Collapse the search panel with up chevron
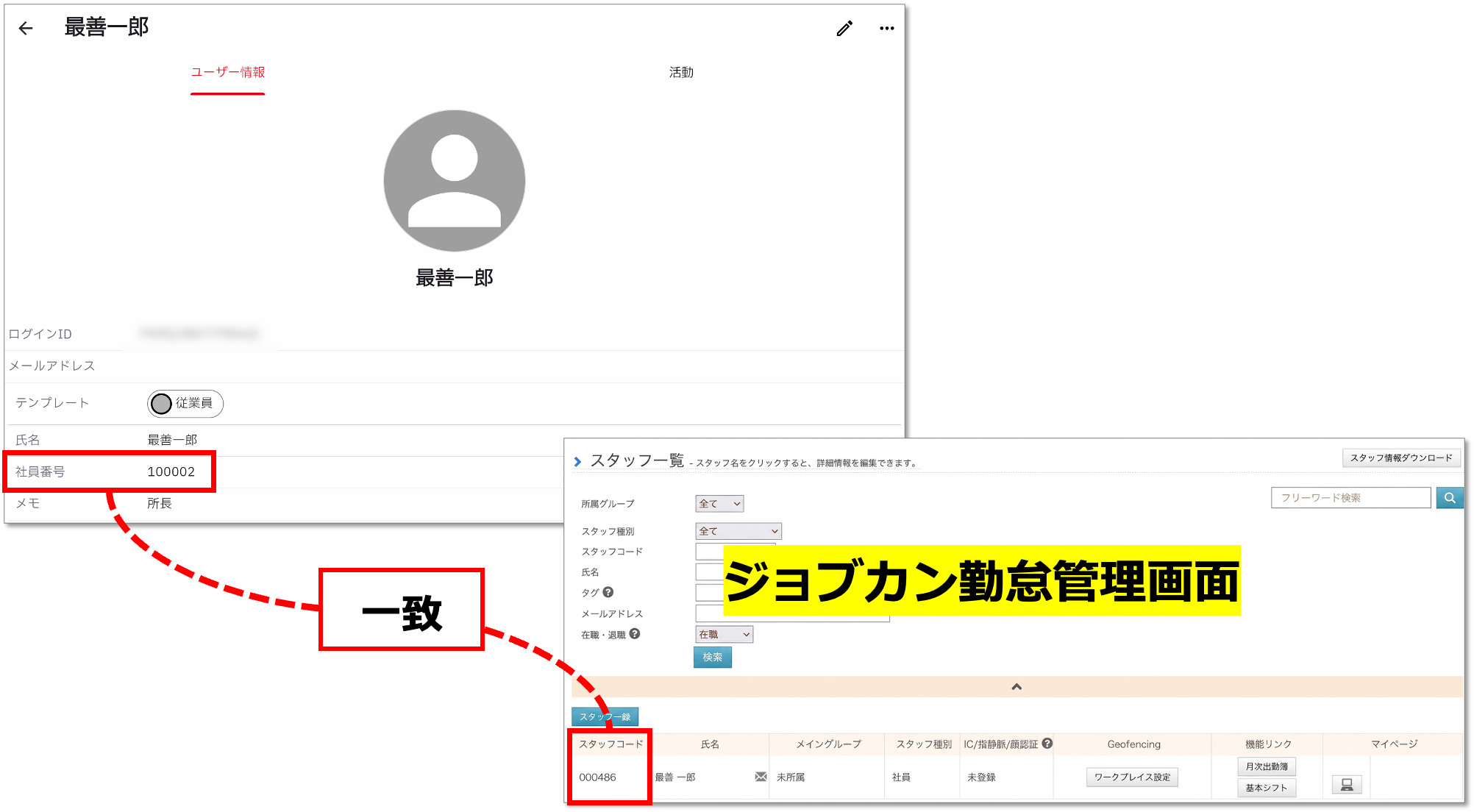This screenshot has width=1474, height=812. pos(1017,687)
